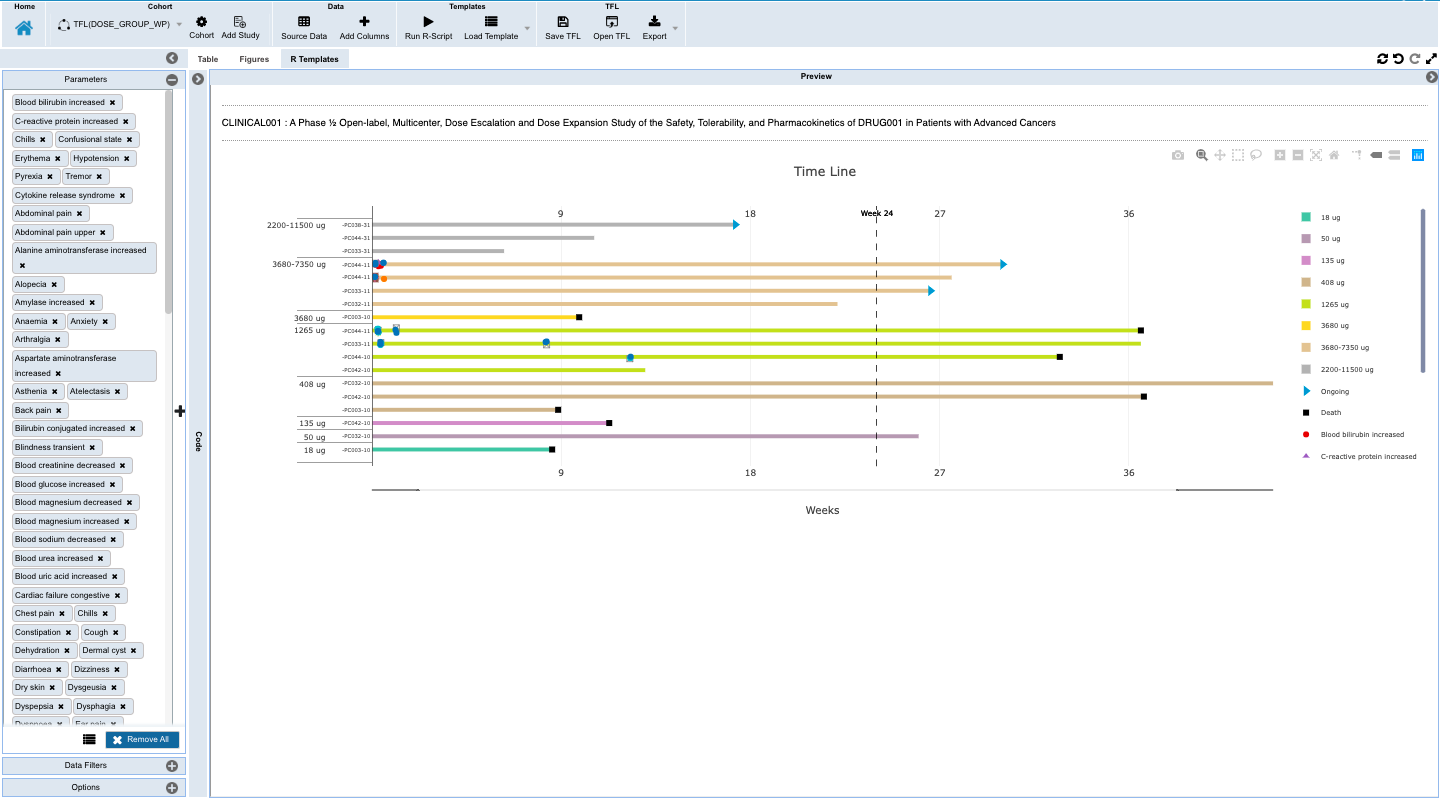Viewport: 1440px width, 799px height.
Task: Click the Autoscale icon in the chart toolbar
Action: click(x=1316, y=155)
